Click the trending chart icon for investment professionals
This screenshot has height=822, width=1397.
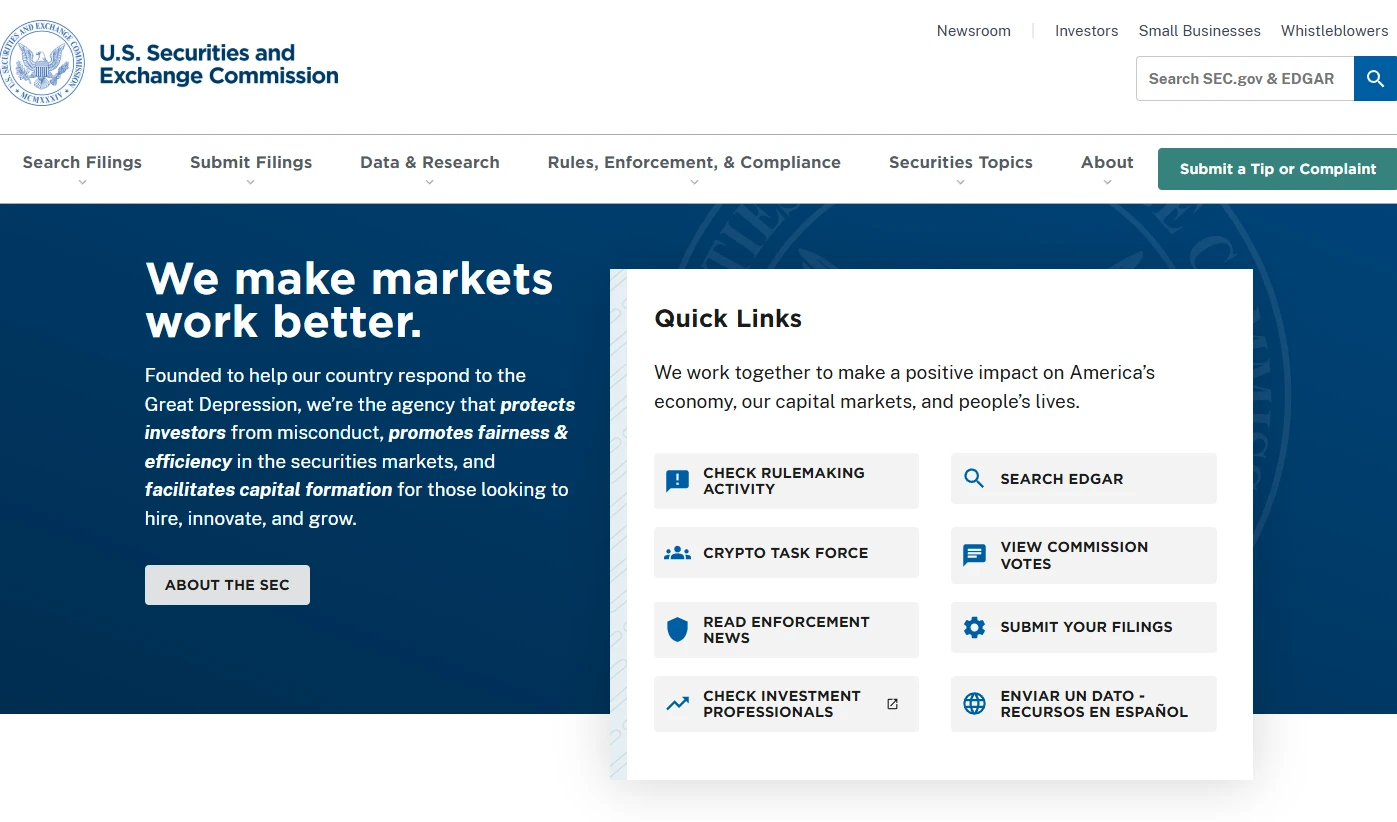click(x=677, y=704)
